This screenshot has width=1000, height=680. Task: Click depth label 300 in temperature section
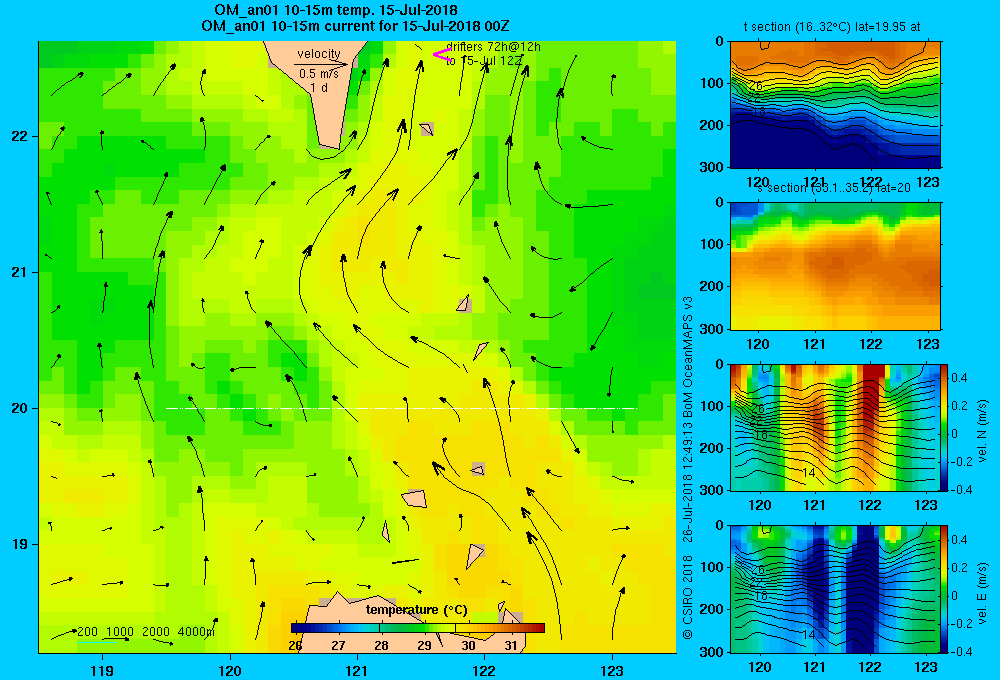[x=712, y=167]
